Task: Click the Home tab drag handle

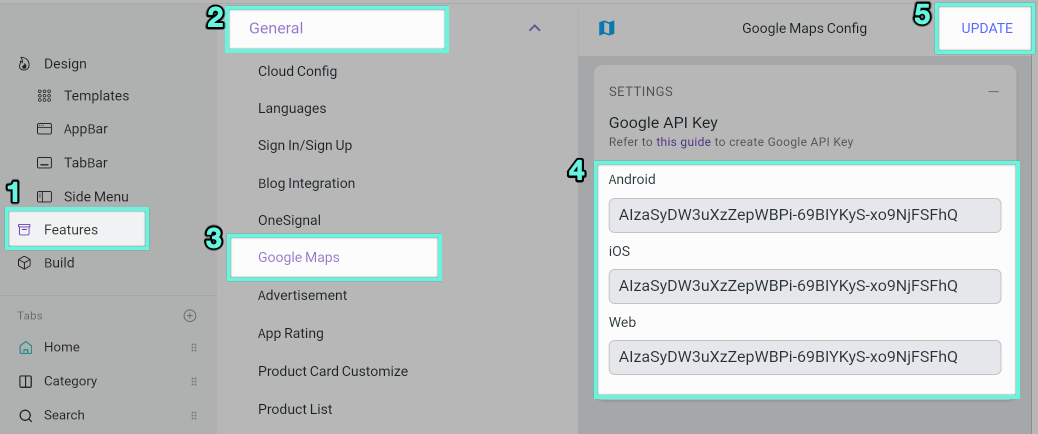Action: 194,347
